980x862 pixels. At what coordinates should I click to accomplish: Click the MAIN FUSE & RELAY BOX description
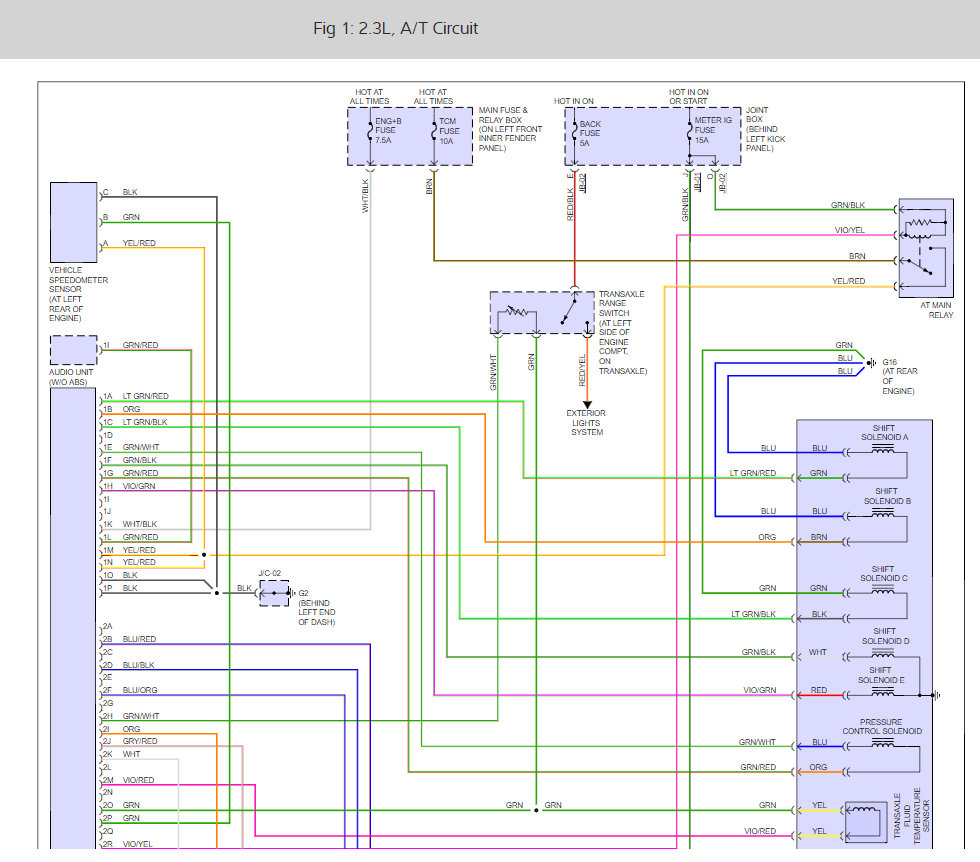coord(510,129)
